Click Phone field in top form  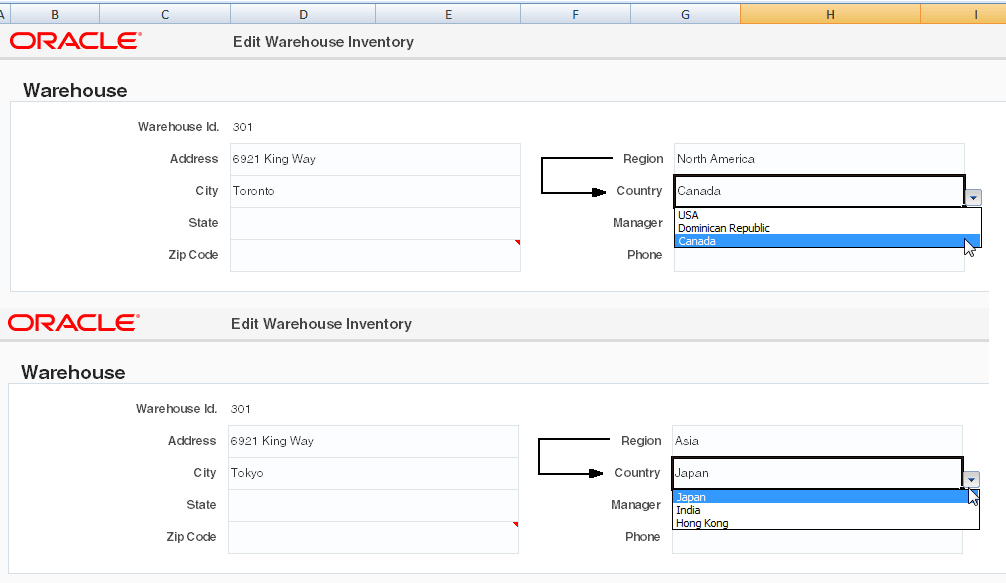tap(819, 260)
